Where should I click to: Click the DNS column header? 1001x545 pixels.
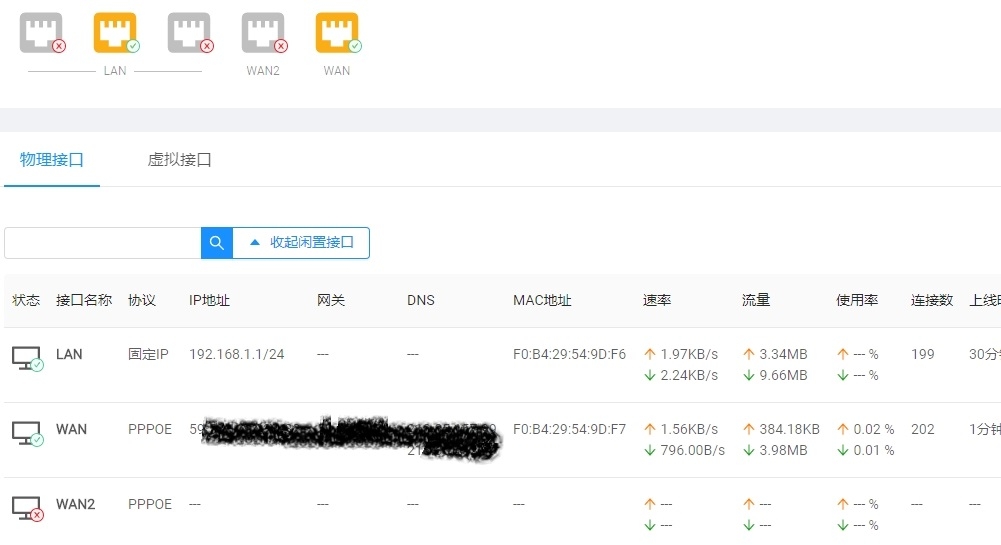pyautogui.click(x=421, y=300)
